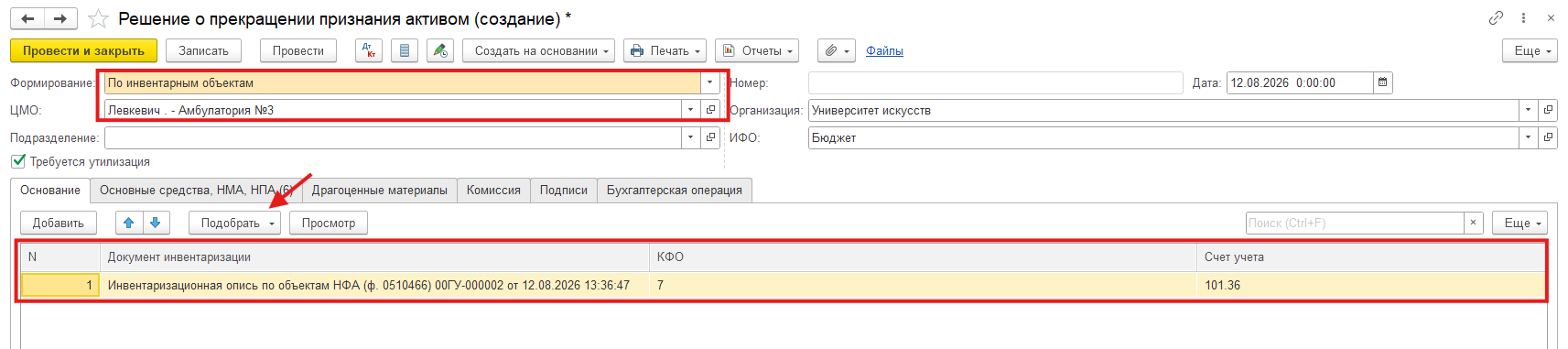Screen dimensions: 1568x349
Task: Open the date calendar picker icon
Action: tap(1383, 82)
